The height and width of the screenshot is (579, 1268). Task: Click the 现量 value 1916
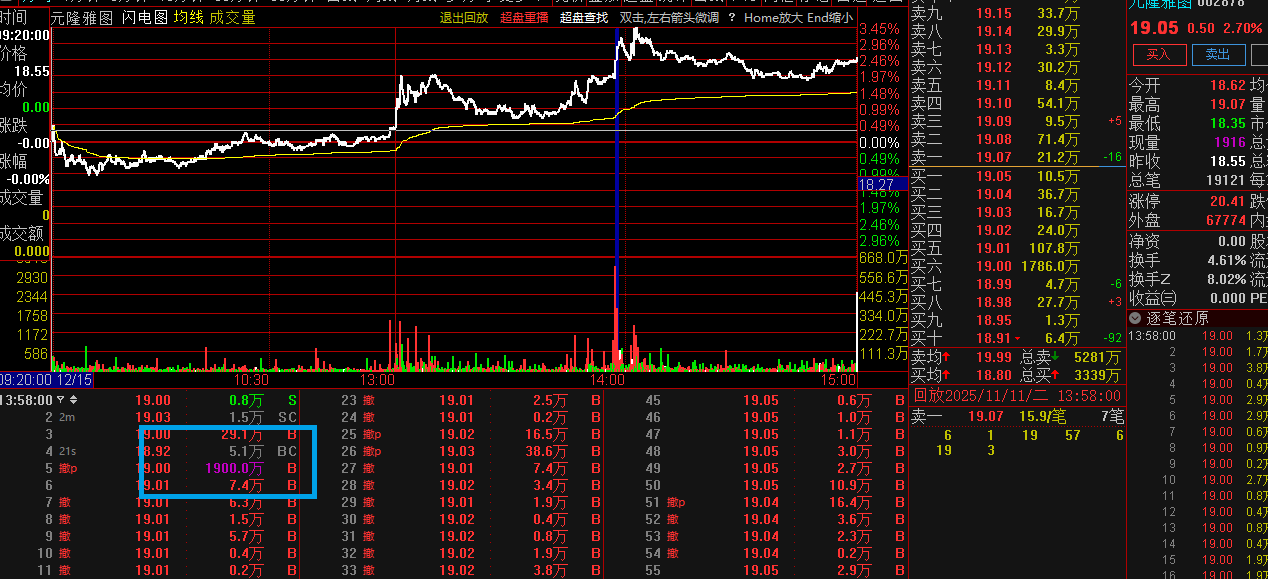coord(1230,142)
